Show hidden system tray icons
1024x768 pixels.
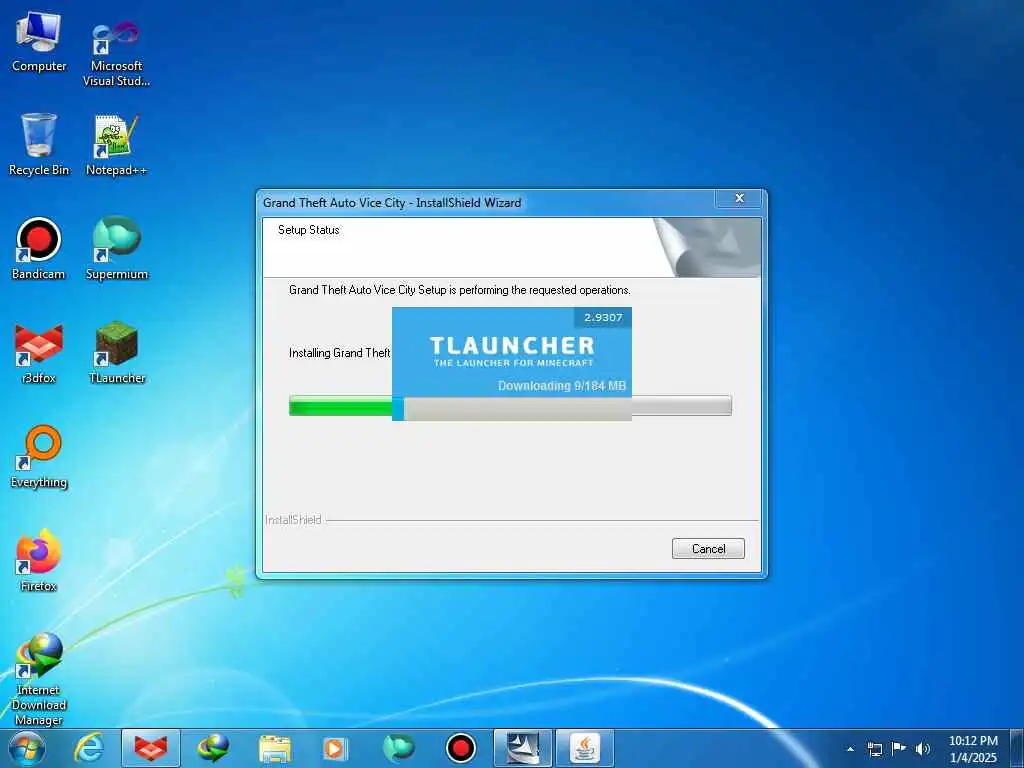coord(850,749)
